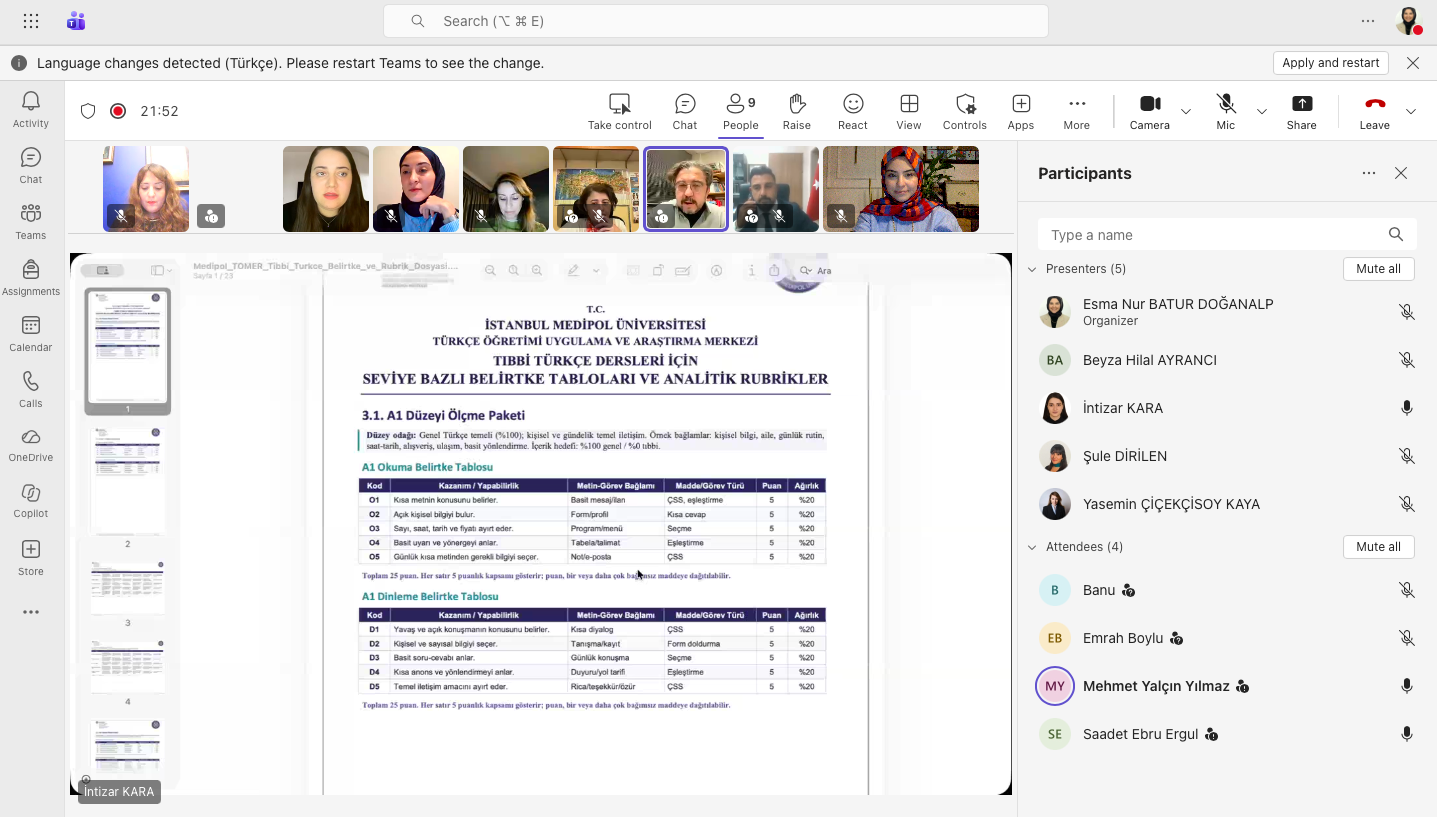Open Mic device options dropdown arrow
Viewport: 1437px width, 817px height.
pyautogui.click(x=1262, y=111)
